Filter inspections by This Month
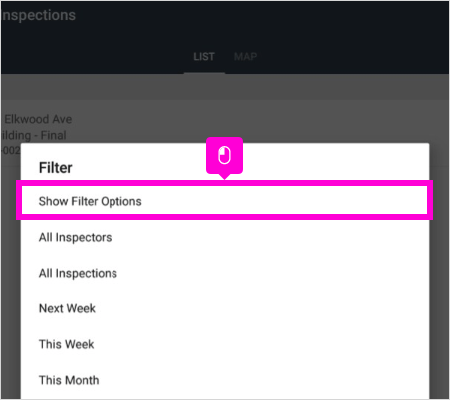The image size is (450, 400). pos(69,380)
